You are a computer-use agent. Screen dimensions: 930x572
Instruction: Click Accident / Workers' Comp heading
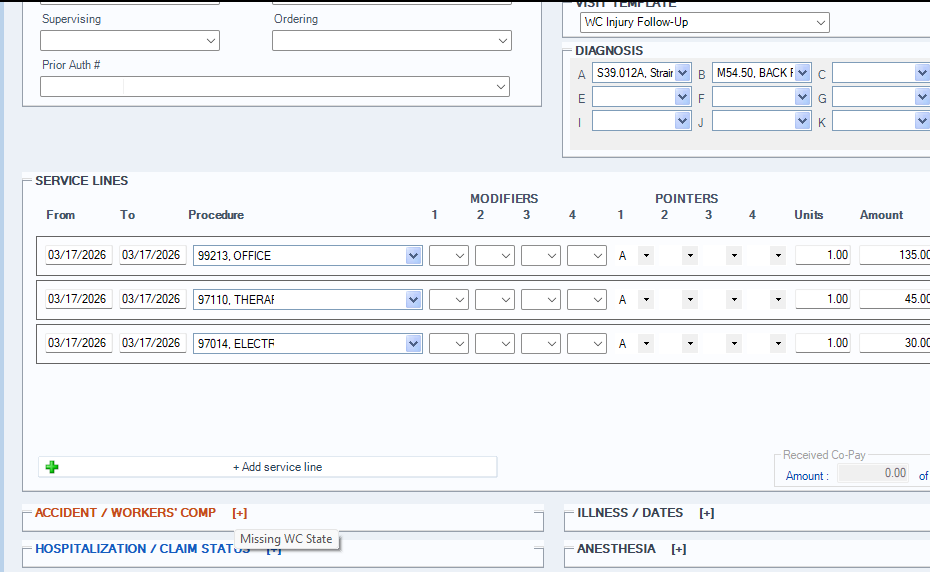point(125,513)
